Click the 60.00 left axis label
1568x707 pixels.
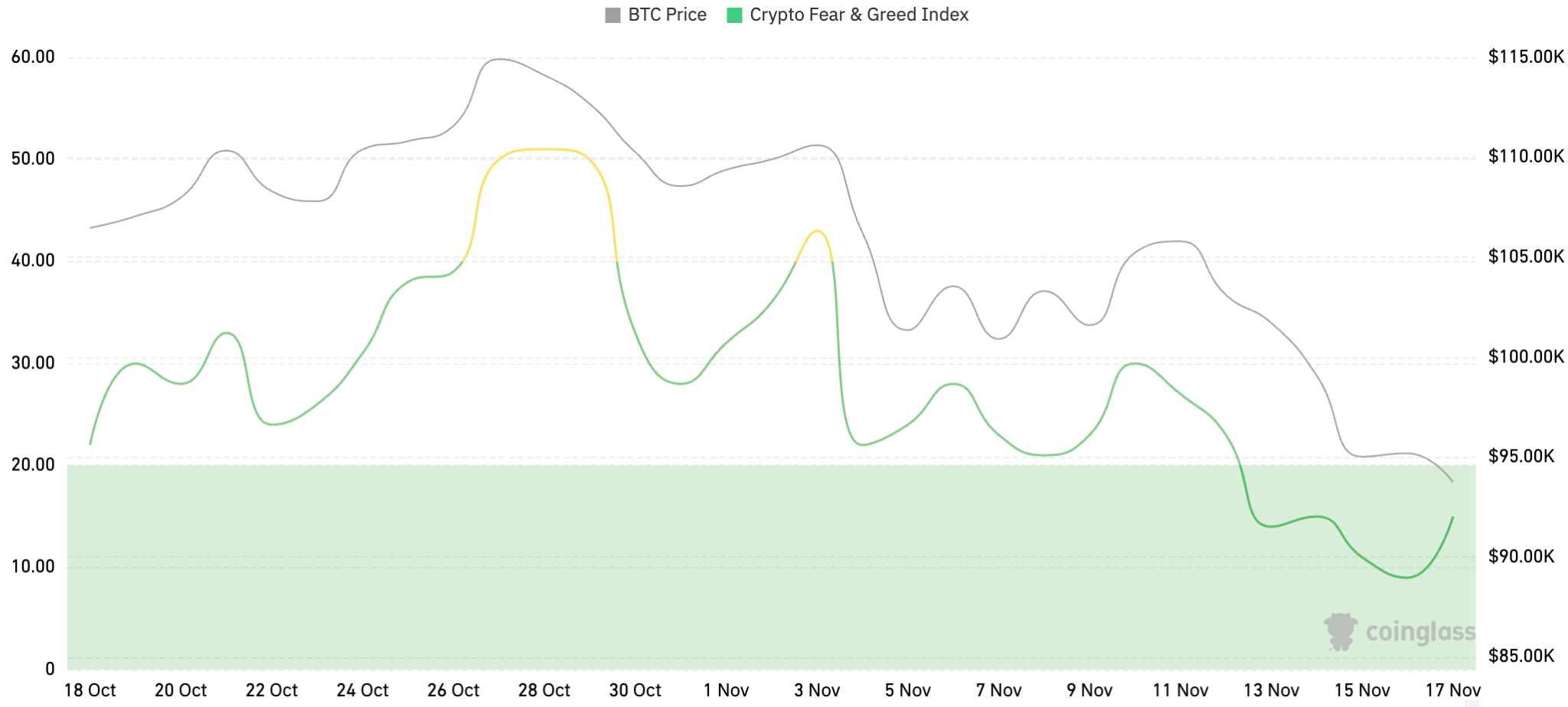(33, 57)
